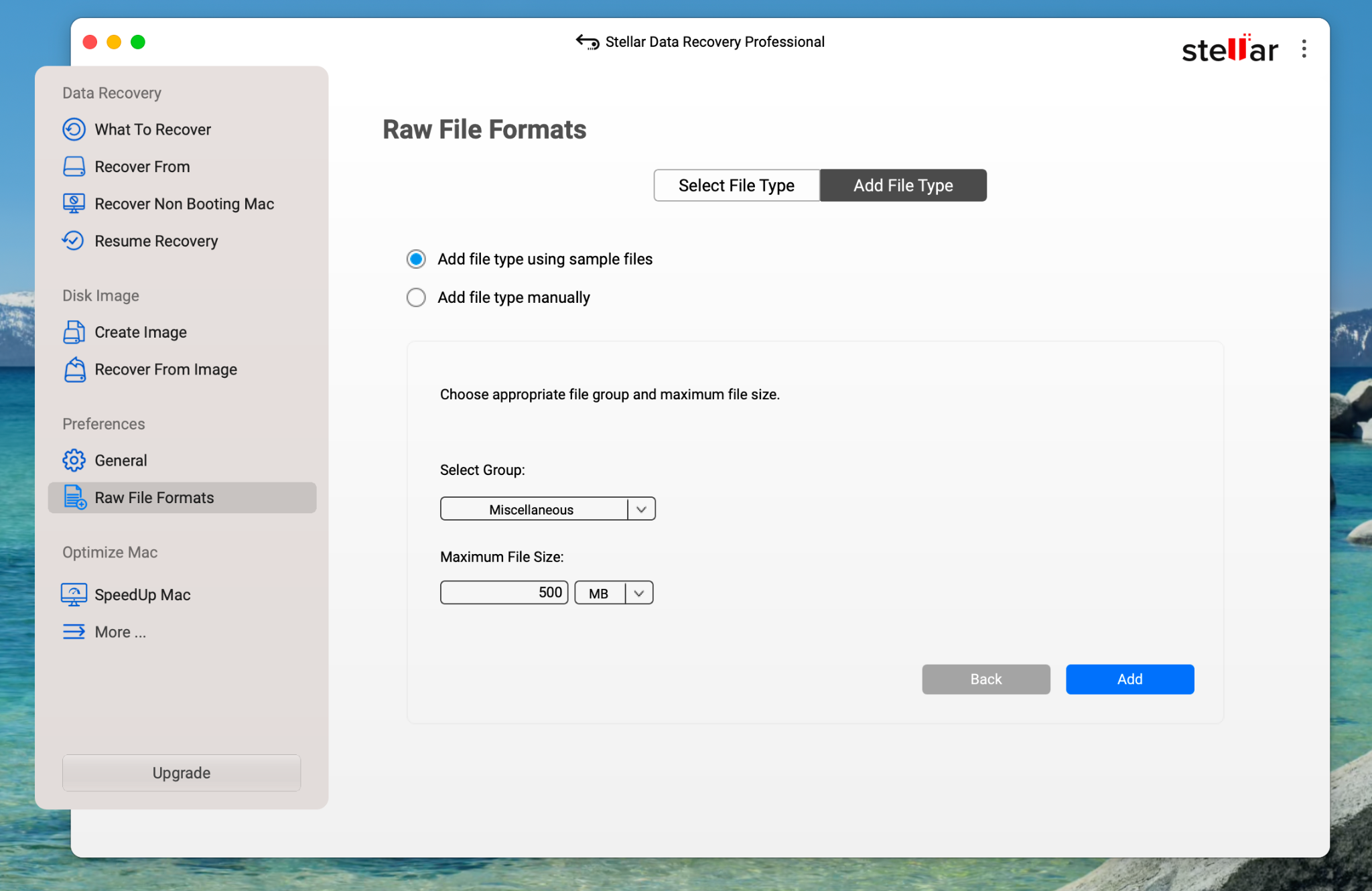Click the 'Optimize Mac' section header
The image size is (1372, 891).
110,553
